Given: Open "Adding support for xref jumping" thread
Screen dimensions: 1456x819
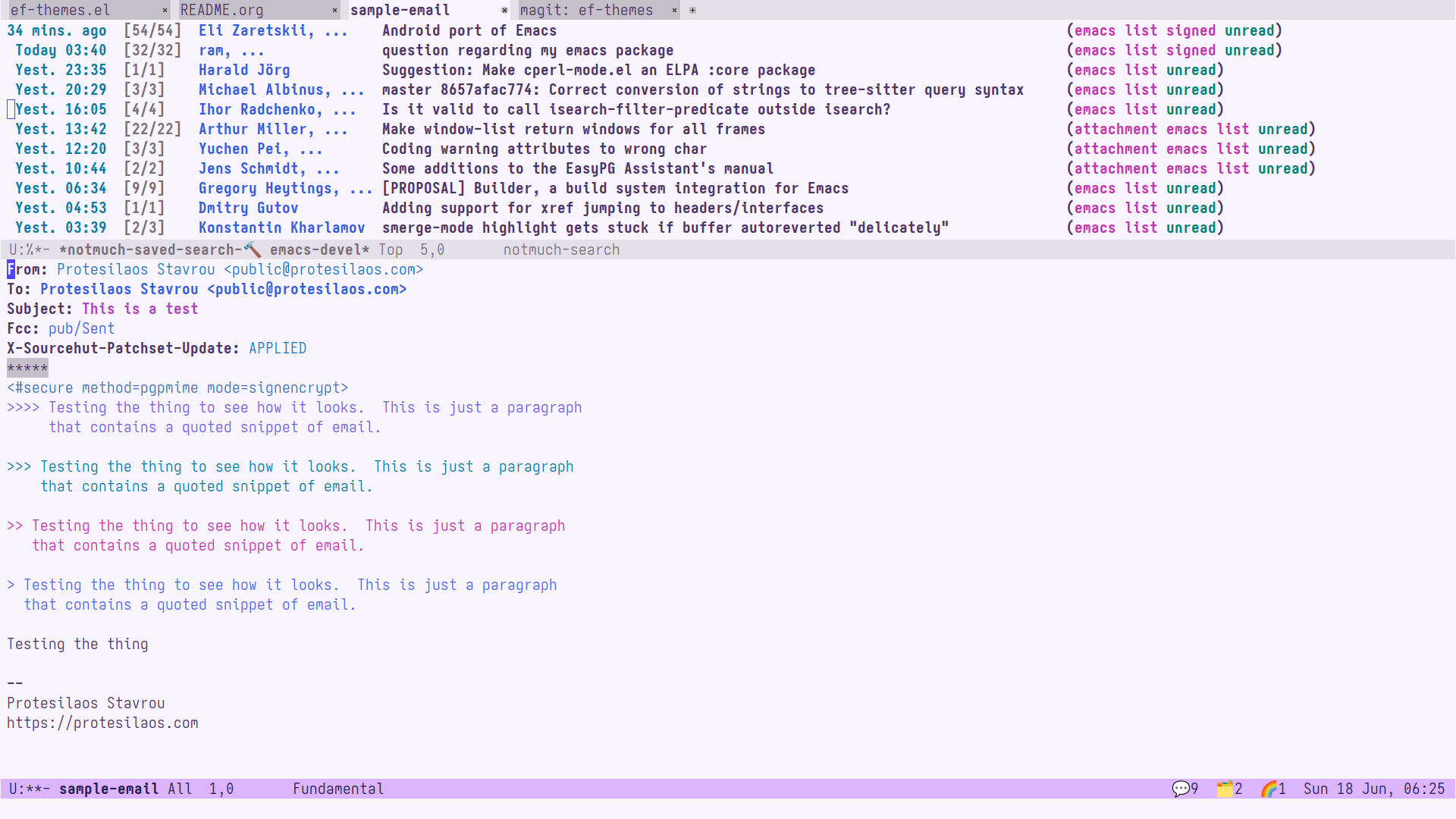Looking at the screenshot, I should pos(603,208).
